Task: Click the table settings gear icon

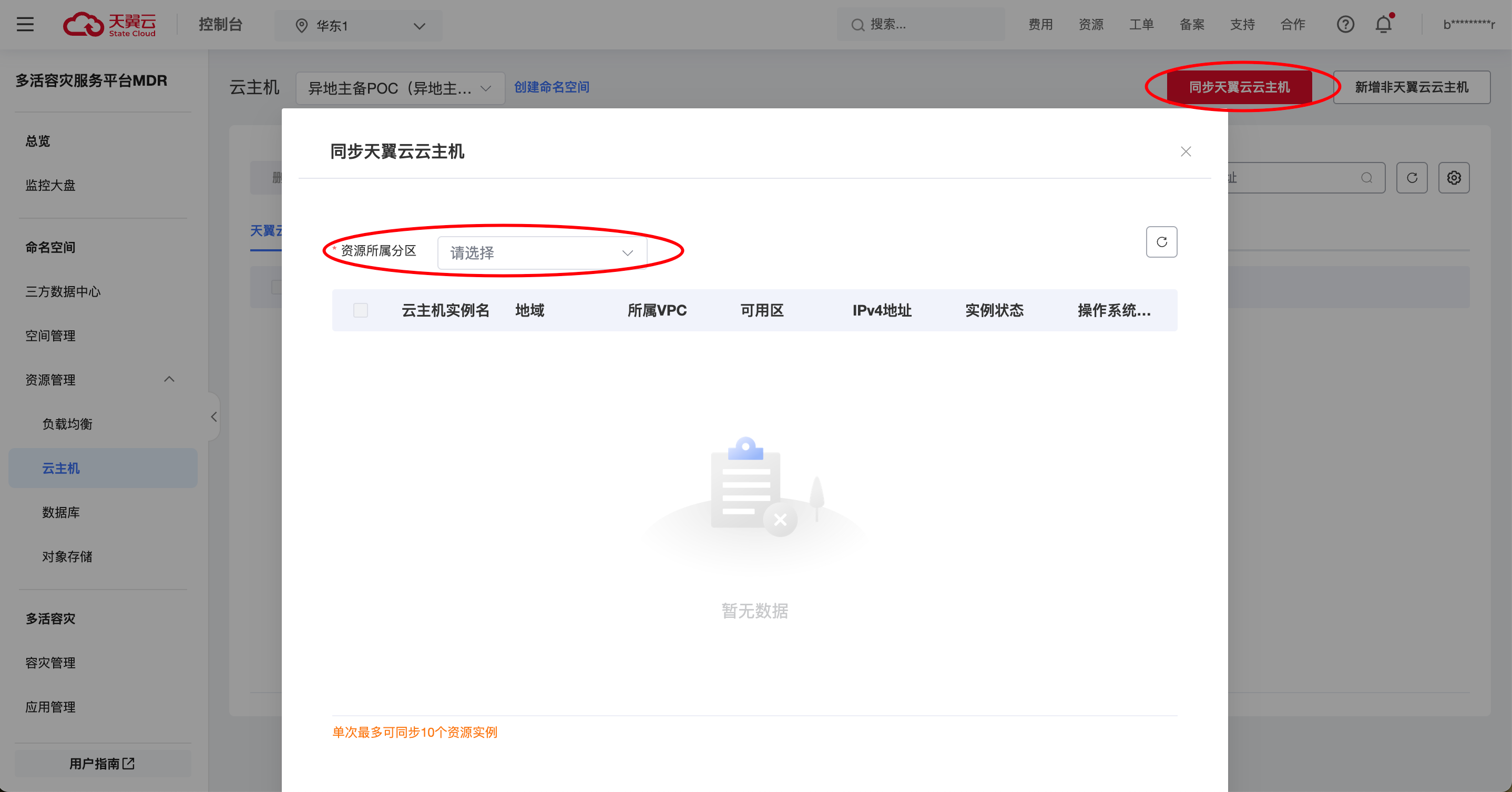Action: tap(1453, 178)
